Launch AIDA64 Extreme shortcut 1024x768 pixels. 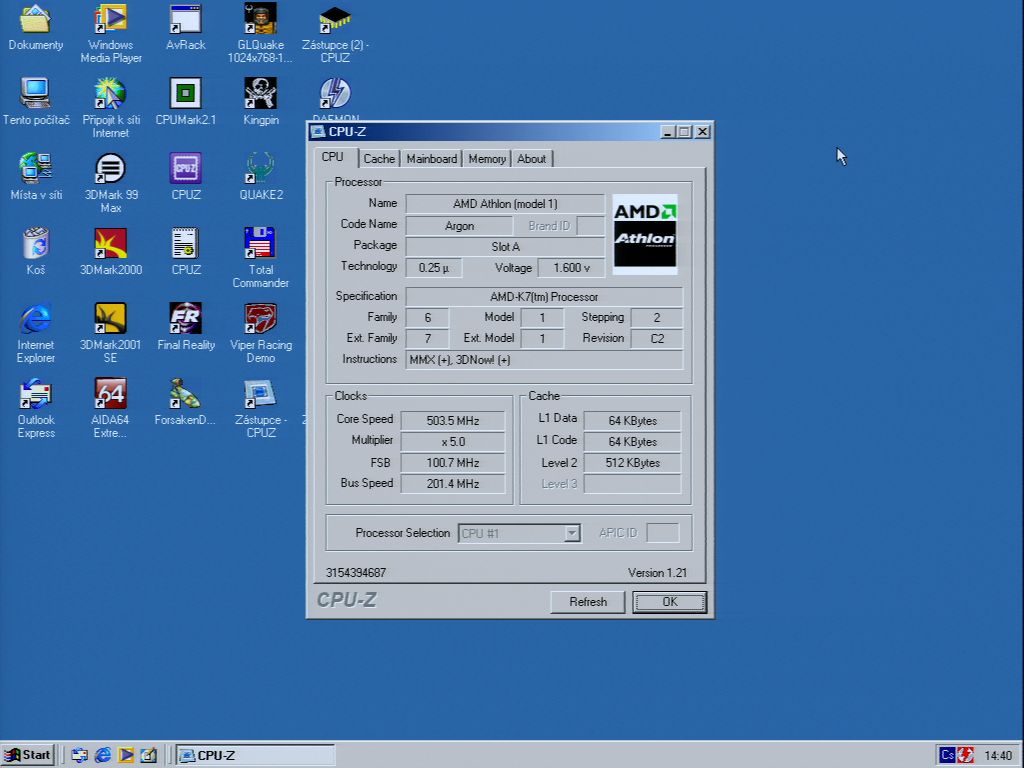110,393
